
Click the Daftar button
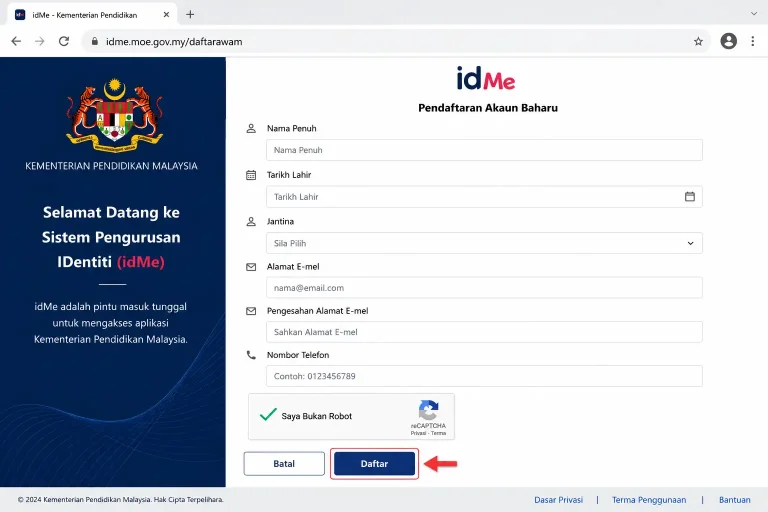374,463
